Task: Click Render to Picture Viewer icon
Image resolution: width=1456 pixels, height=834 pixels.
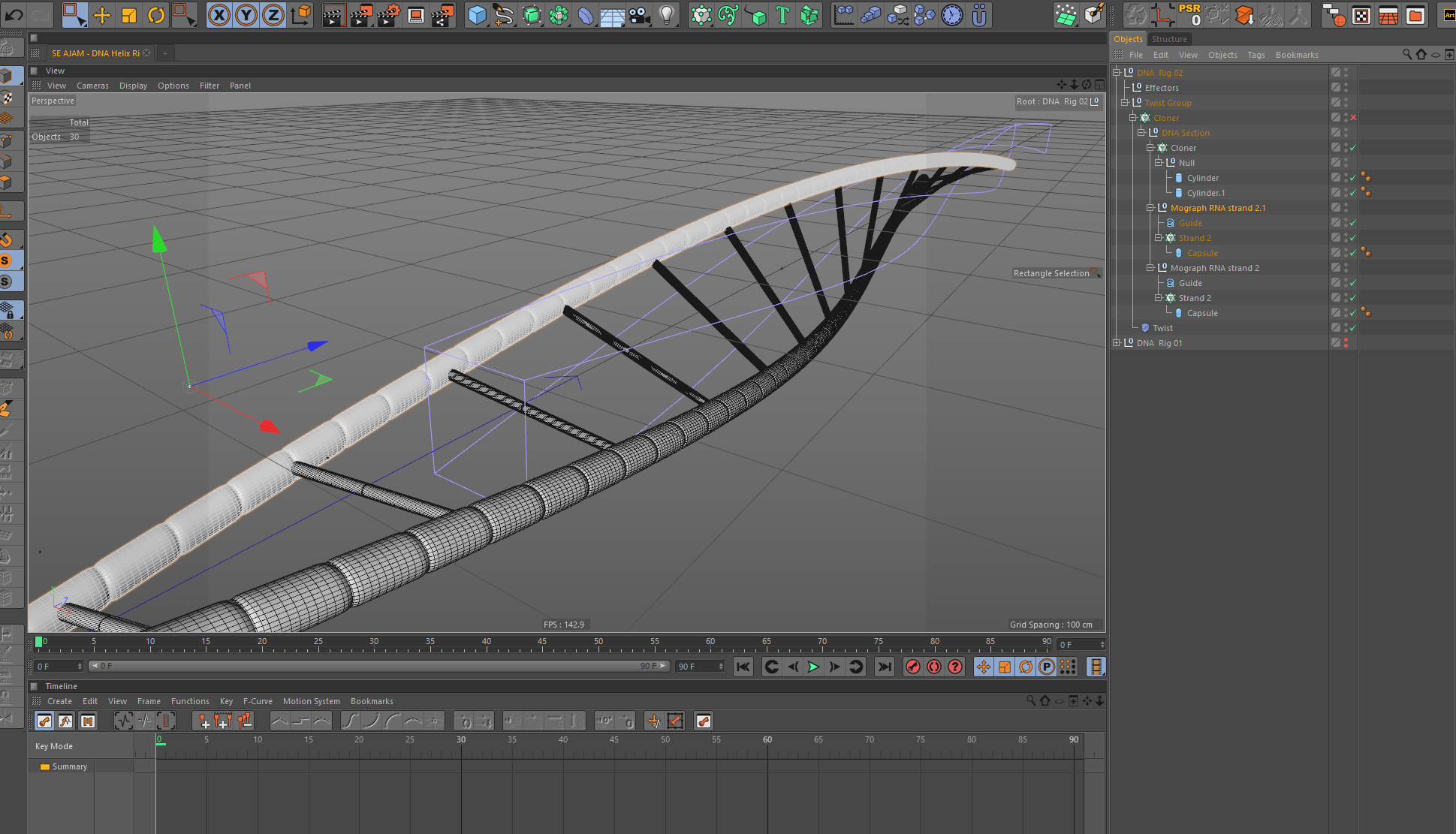Action: tap(360, 15)
